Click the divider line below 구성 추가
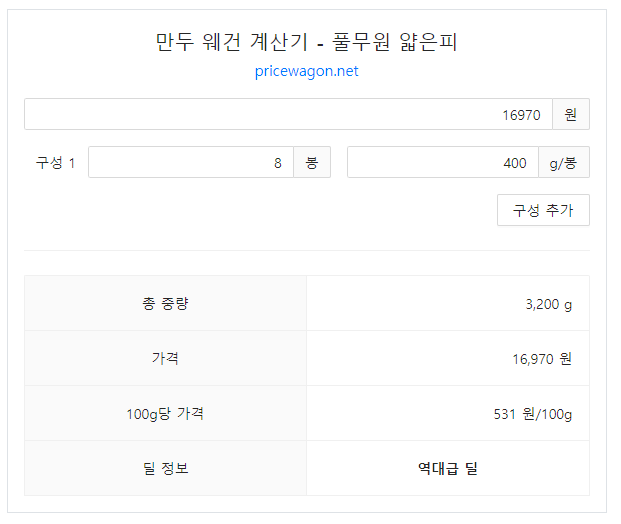 [x=307, y=250]
